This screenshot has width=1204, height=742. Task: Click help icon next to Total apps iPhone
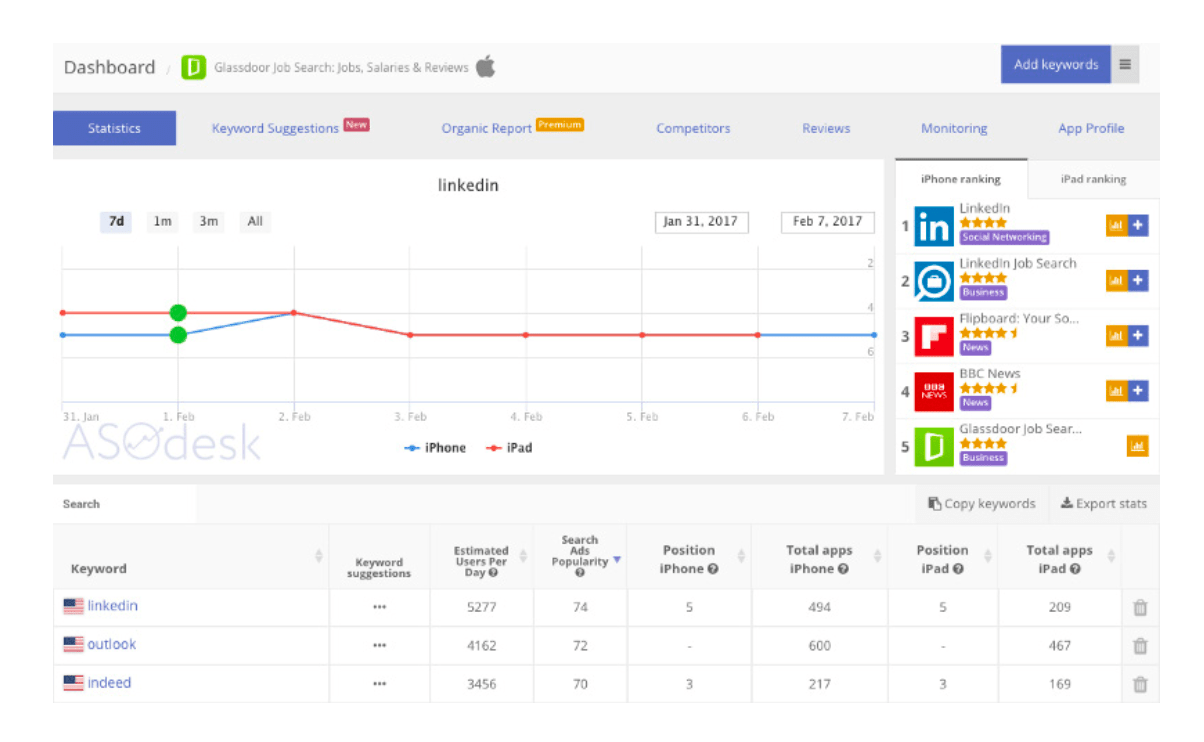(x=843, y=569)
